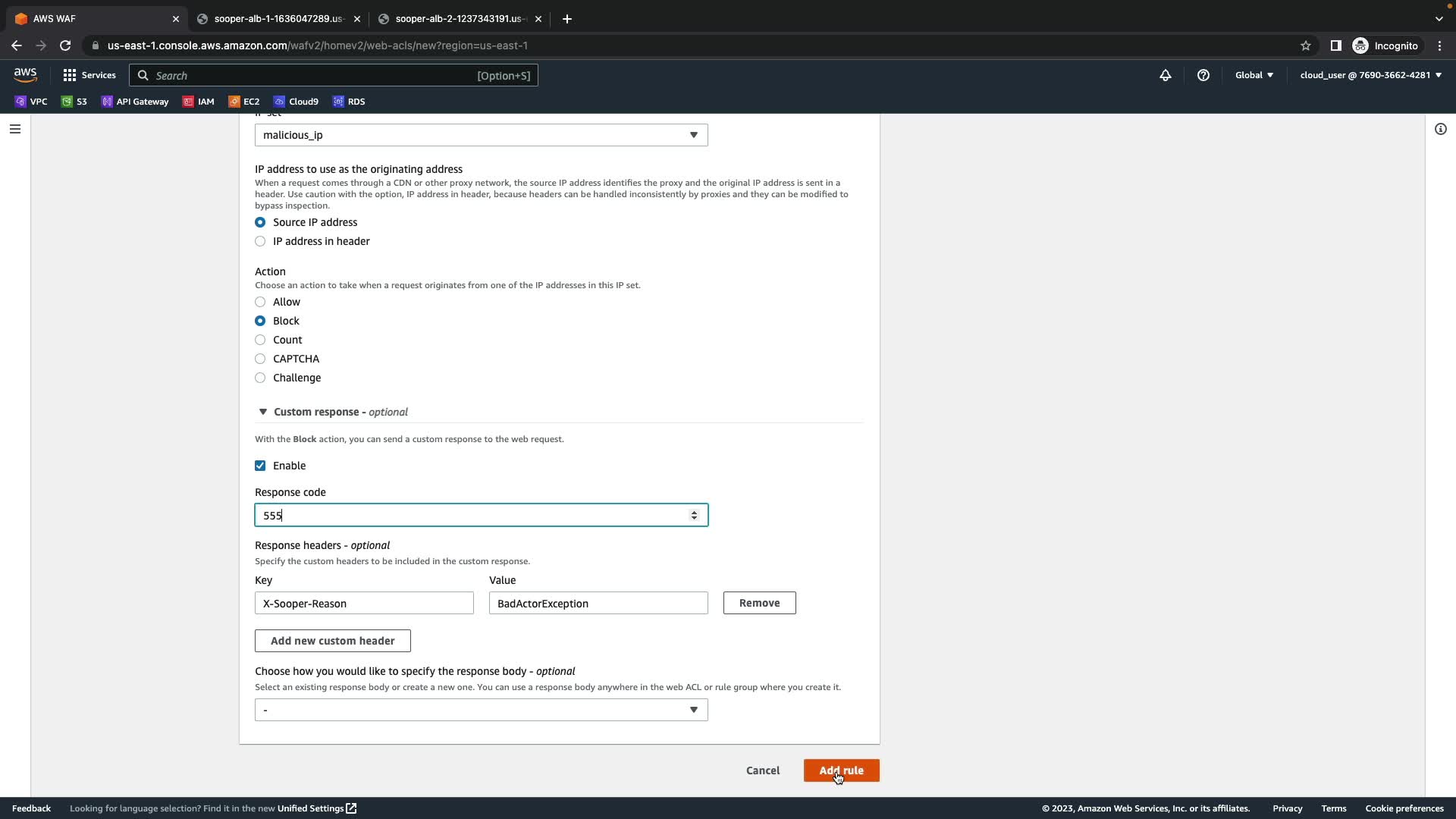Click the info panel icon
The height and width of the screenshot is (819, 1456).
point(1440,129)
